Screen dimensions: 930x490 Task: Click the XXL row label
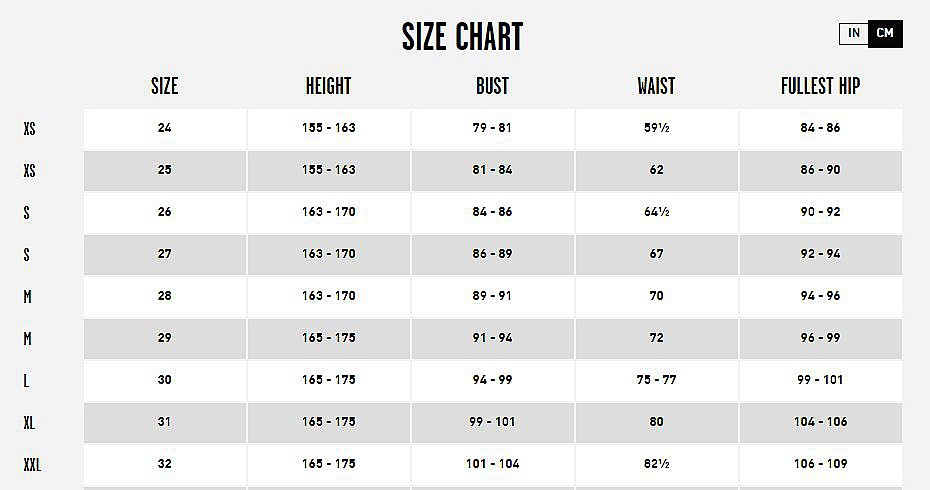pyautogui.click(x=32, y=465)
